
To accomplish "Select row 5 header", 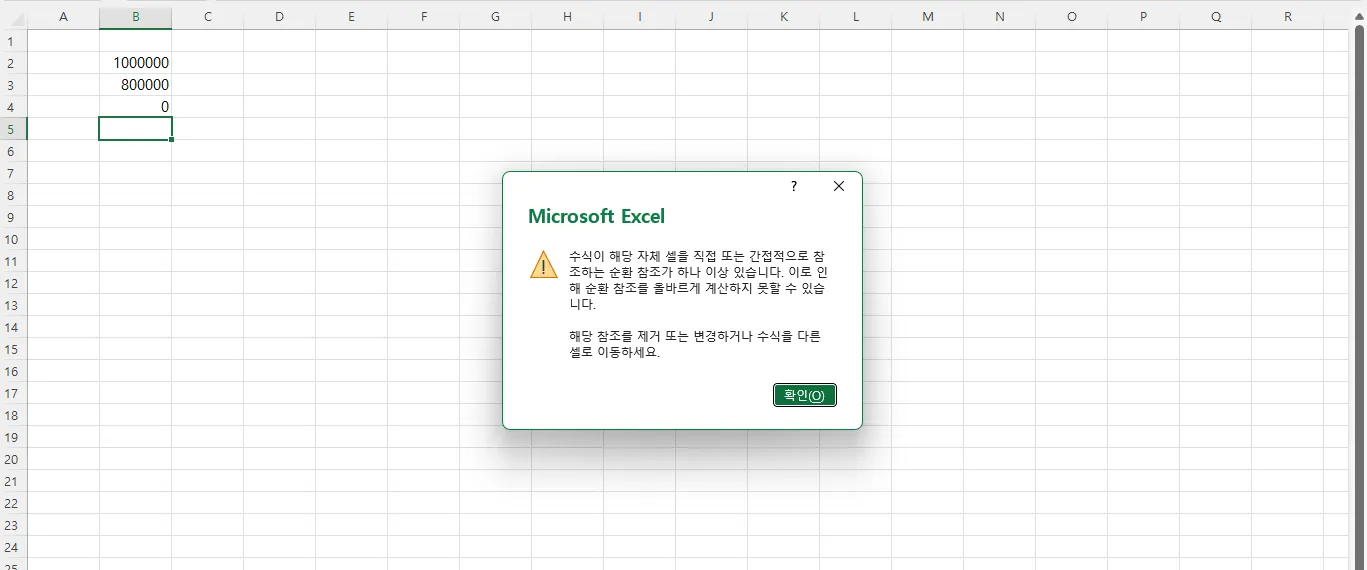I will click(13, 129).
